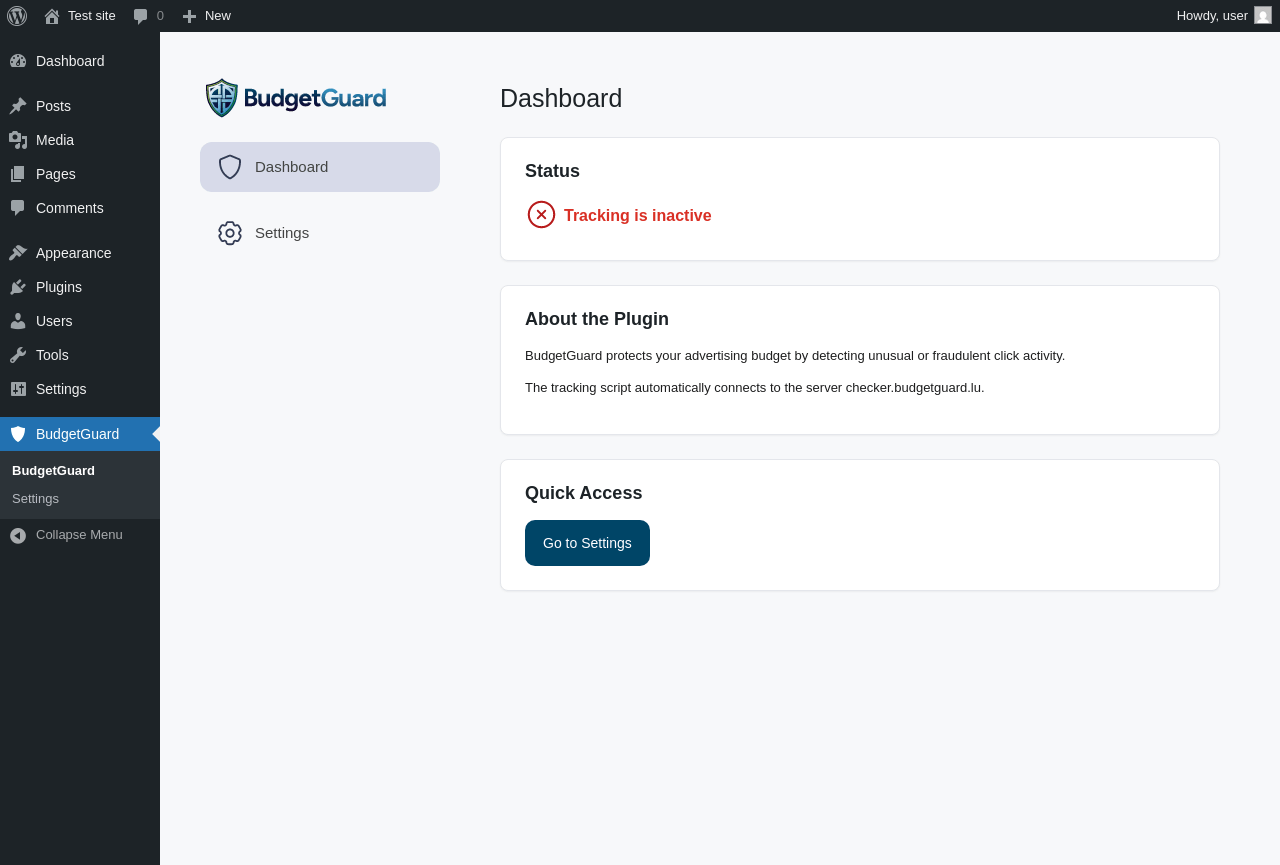
Task: Click the comment count 0 in admin bar
Action: (160, 16)
